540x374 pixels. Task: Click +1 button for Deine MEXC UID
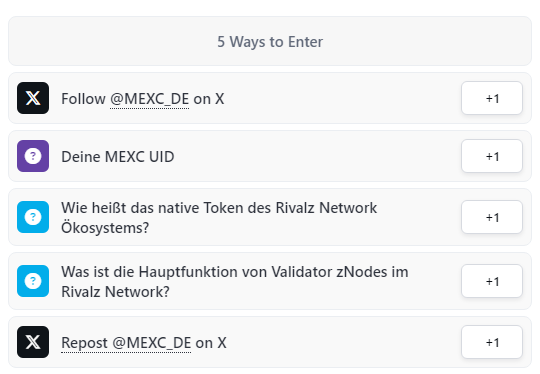(492, 156)
